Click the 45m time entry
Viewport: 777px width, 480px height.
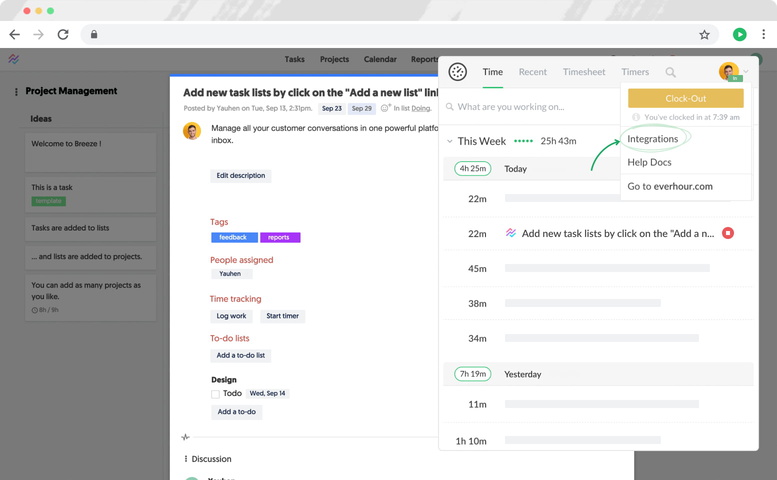(x=598, y=268)
